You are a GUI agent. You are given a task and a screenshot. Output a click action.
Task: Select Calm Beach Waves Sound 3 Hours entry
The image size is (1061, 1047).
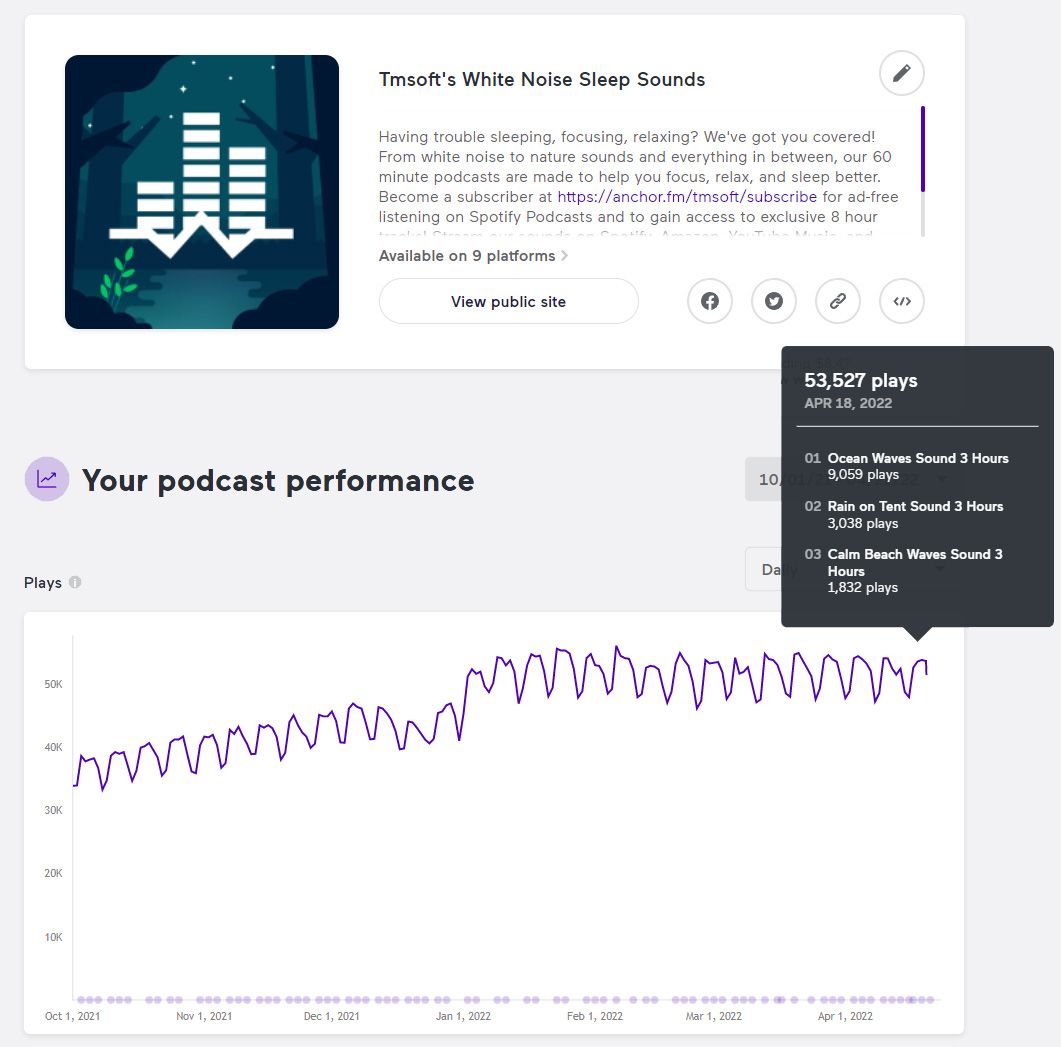[x=903, y=571]
